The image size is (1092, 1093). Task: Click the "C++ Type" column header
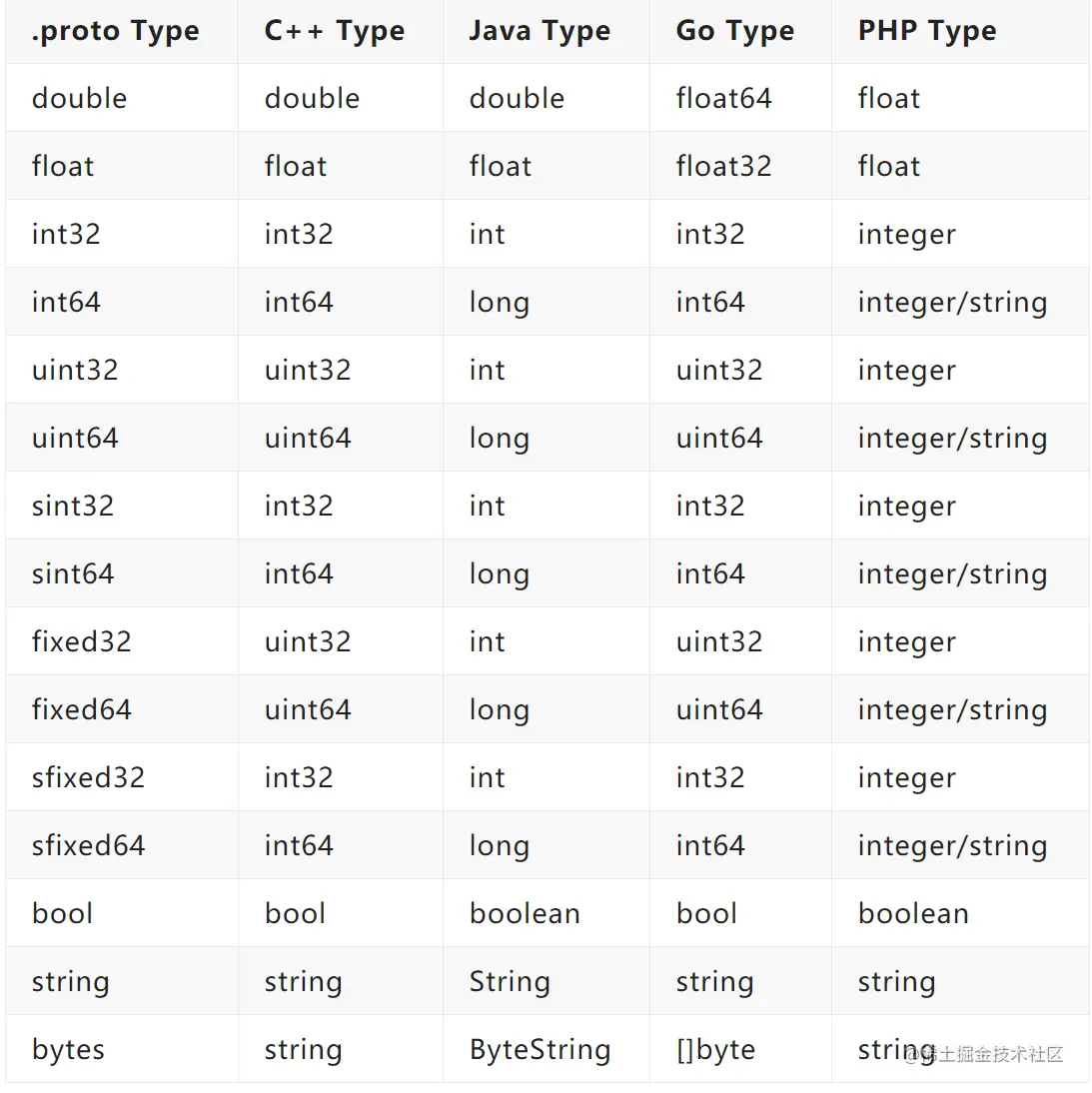[334, 31]
